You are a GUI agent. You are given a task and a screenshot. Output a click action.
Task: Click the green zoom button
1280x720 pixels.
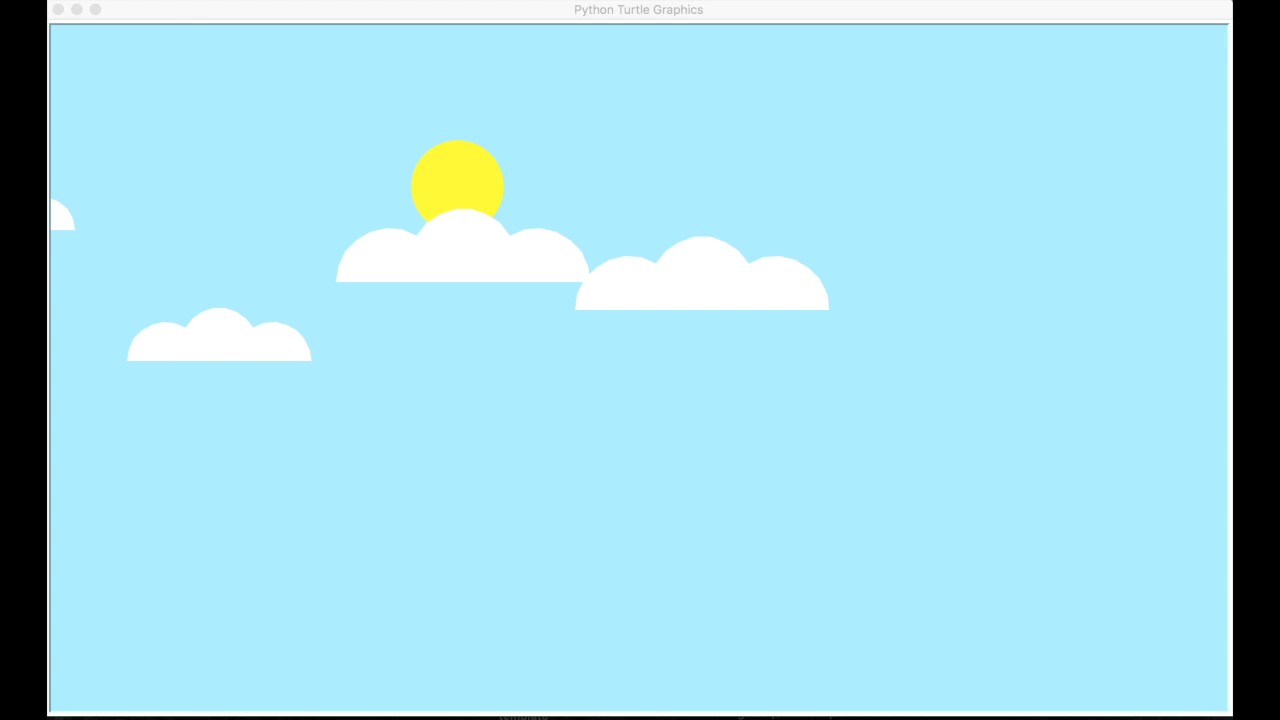(x=95, y=9)
